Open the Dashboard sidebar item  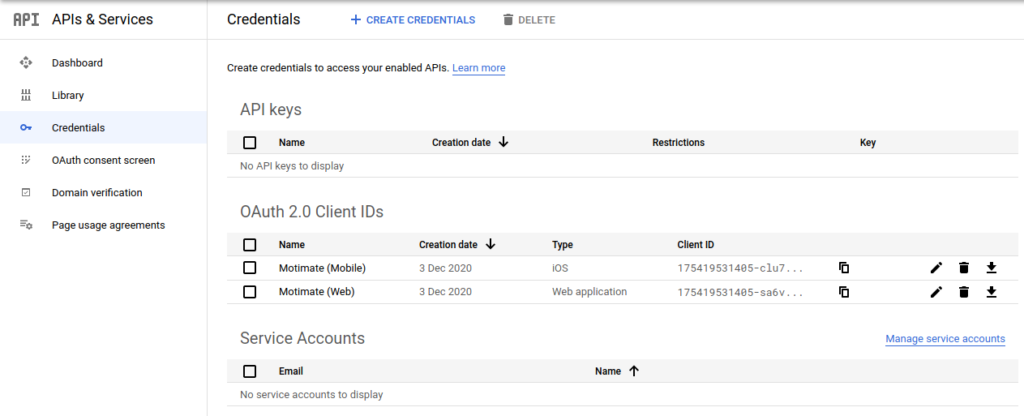[77, 63]
